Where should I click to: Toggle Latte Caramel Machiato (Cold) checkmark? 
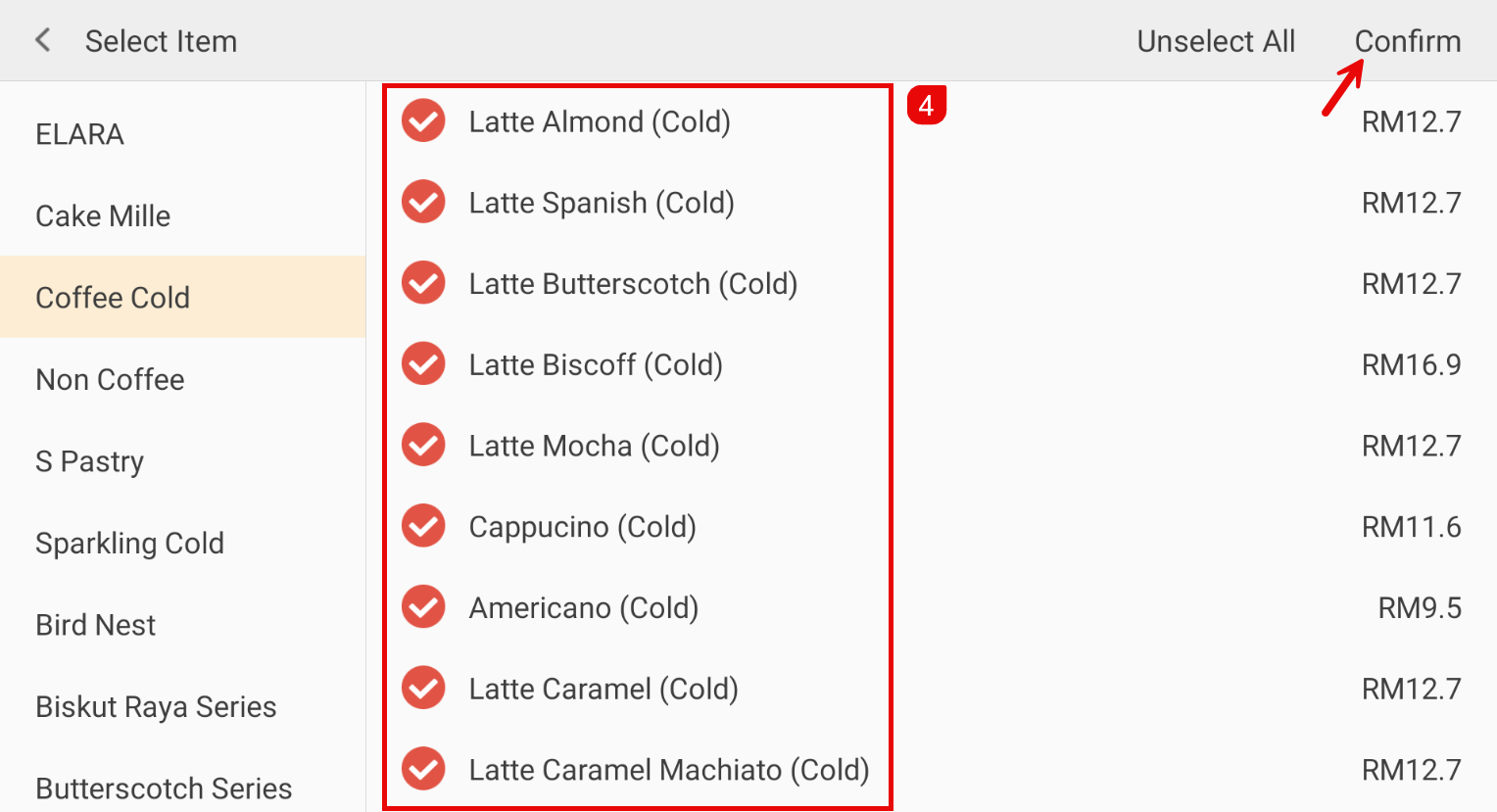423,769
